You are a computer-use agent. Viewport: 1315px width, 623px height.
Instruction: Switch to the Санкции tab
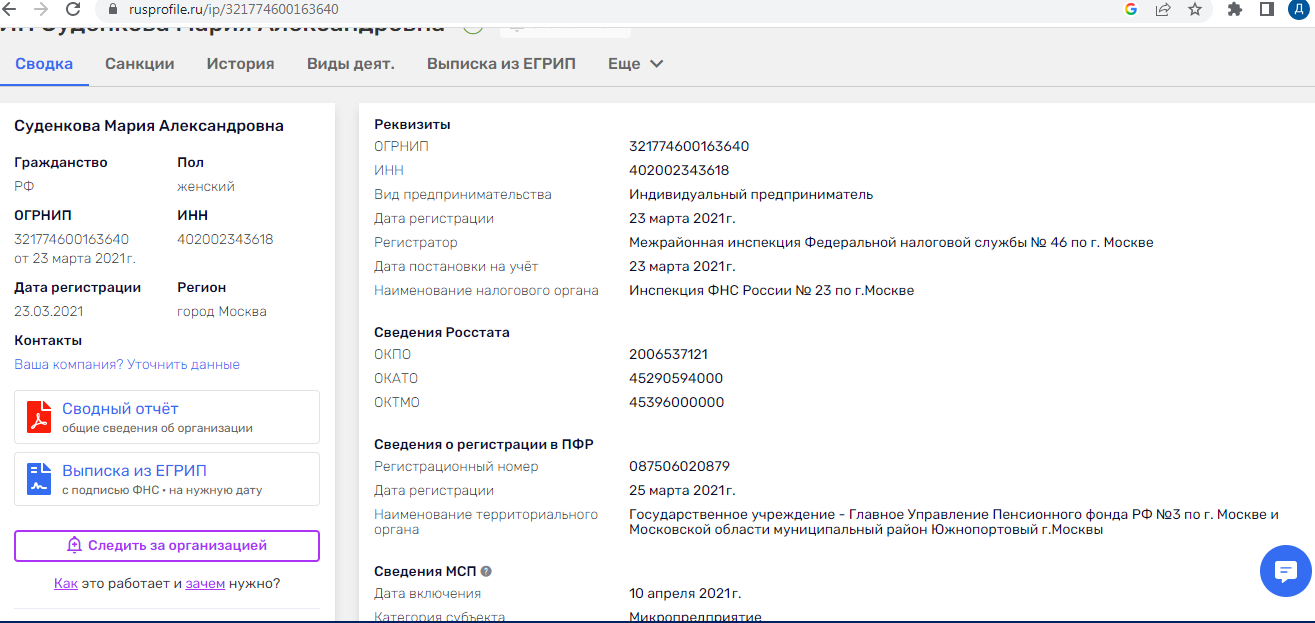tap(140, 64)
